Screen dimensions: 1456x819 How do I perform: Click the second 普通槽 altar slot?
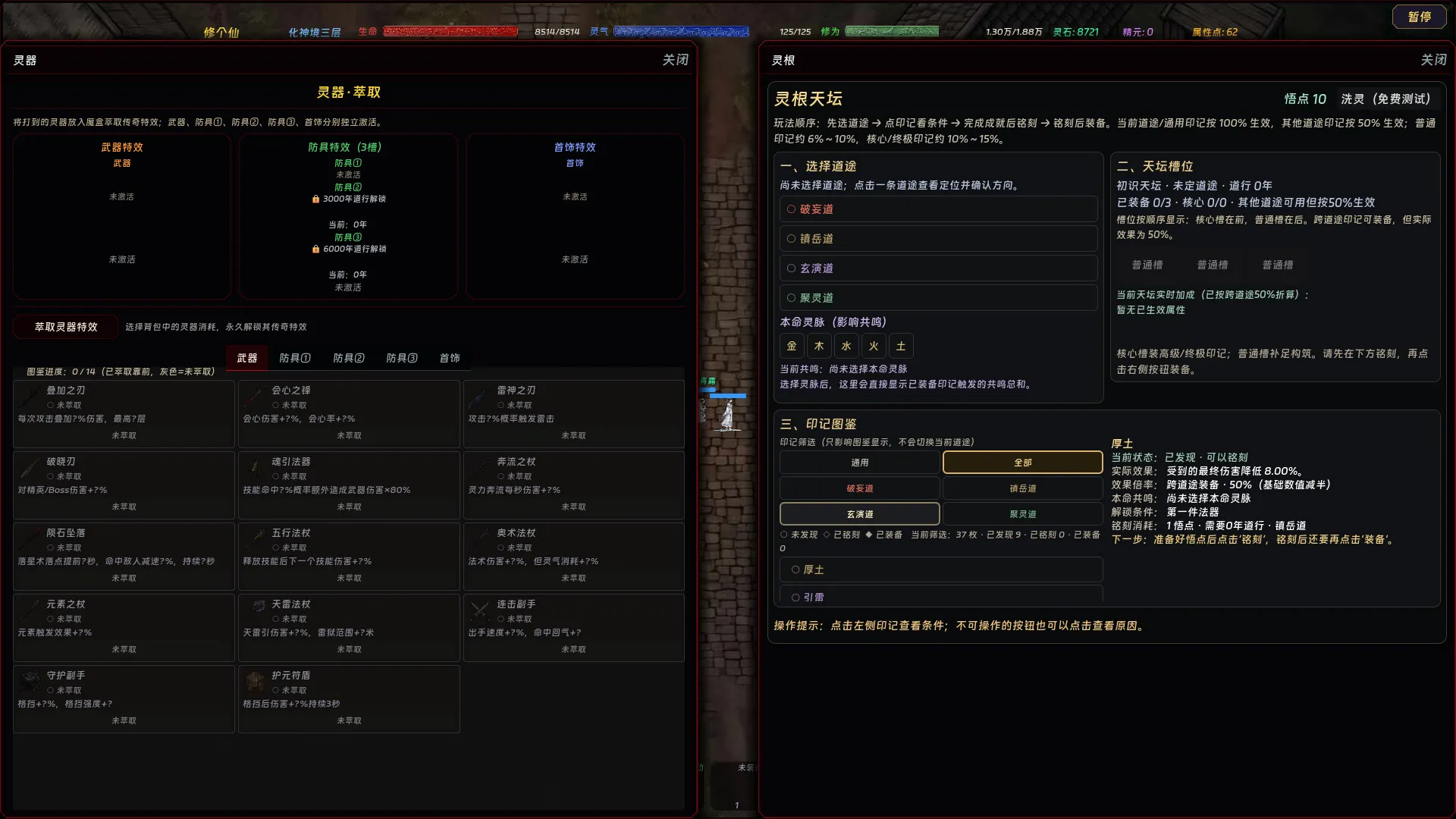coord(1213,265)
